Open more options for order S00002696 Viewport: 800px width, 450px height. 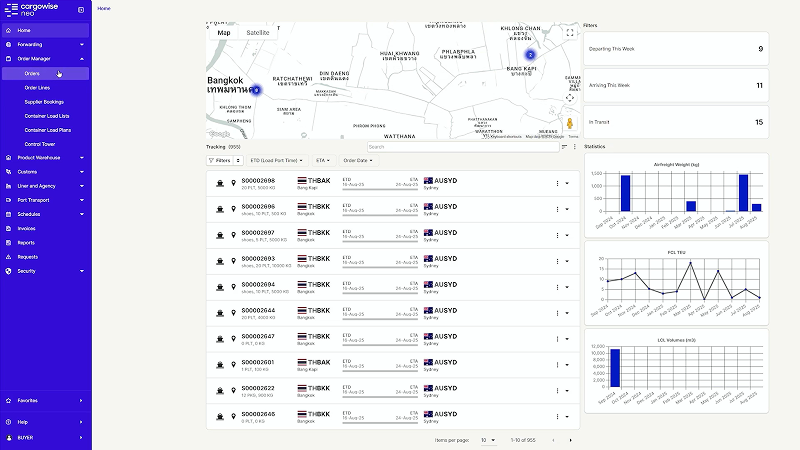pyautogui.click(x=557, y=209)
